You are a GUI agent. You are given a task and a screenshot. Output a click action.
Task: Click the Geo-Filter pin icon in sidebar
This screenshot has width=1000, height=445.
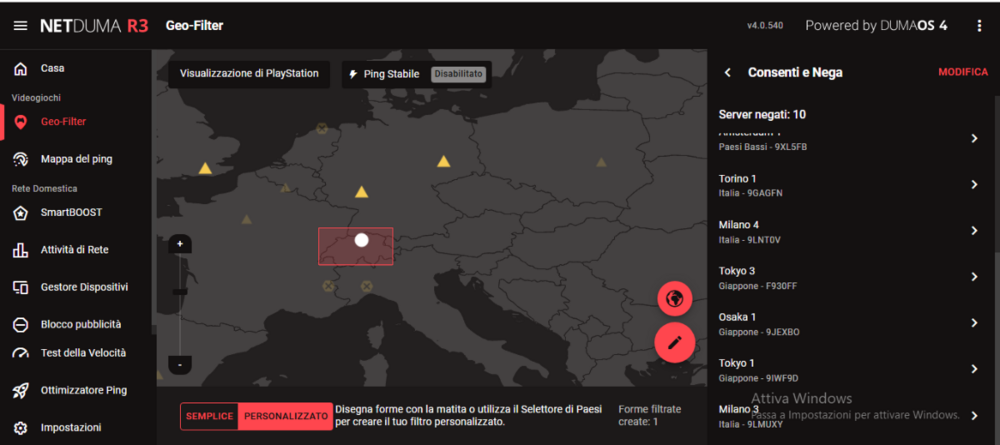(x=20, y=122)
